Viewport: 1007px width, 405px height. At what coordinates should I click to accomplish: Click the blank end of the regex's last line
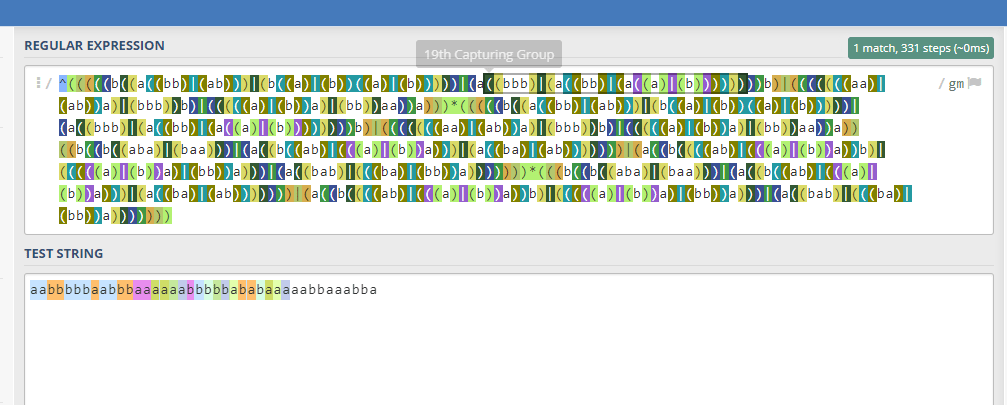pyautogui.click(x=500, y=216)
